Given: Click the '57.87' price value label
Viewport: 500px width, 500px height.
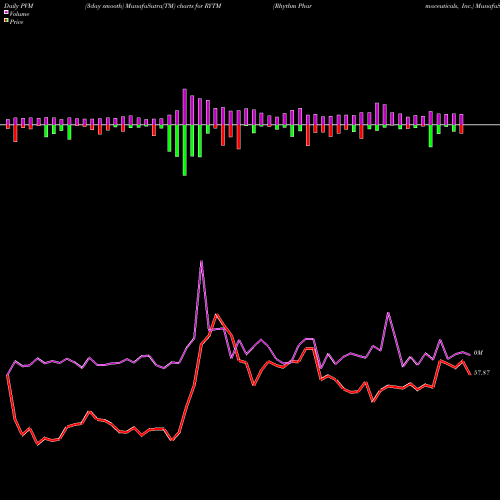Looking at the screenshot, I should [482, 373].
